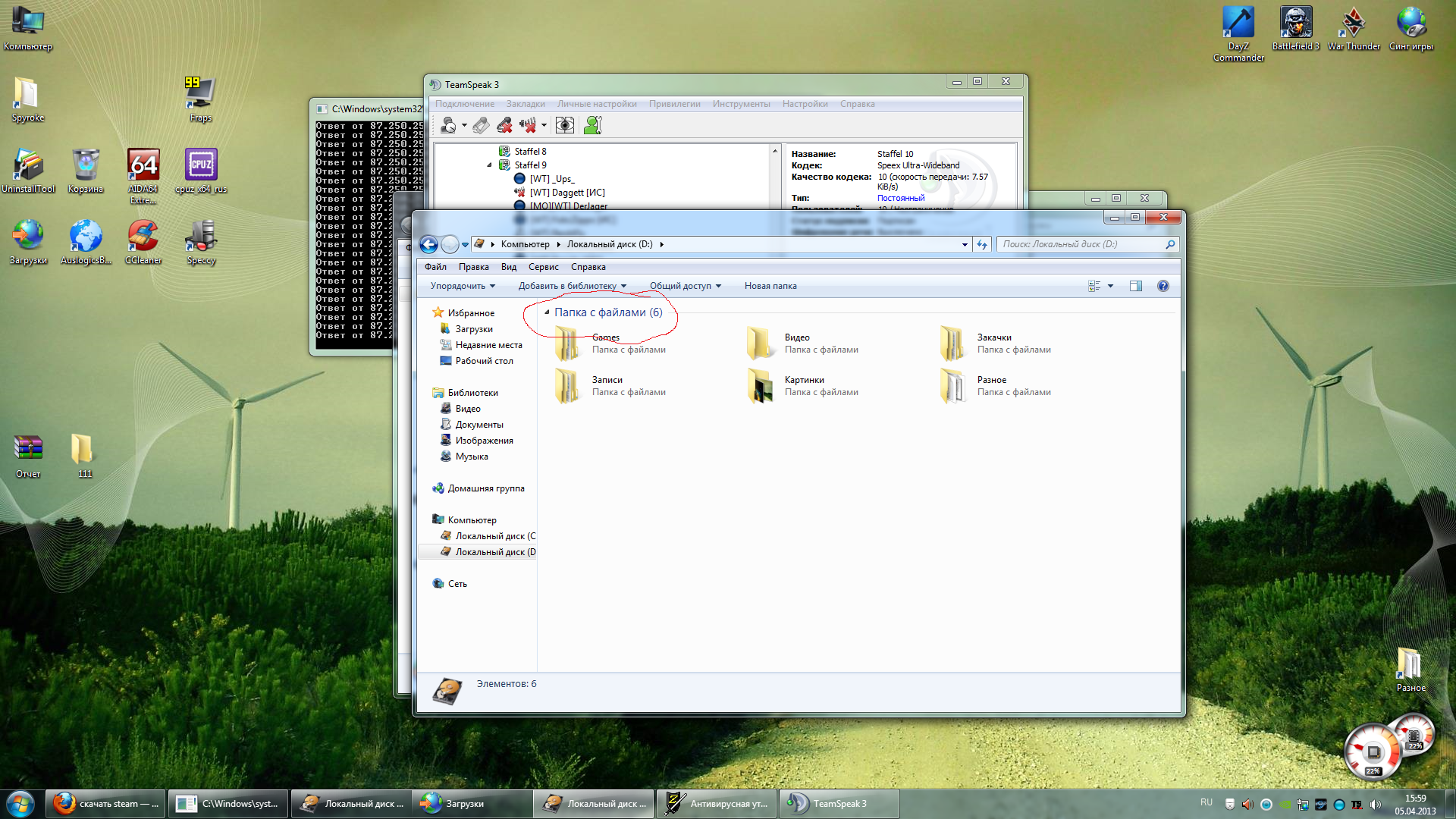
Task: Select AIDA64 Extreme desktop icon
Action: click(x=143, y=176)
